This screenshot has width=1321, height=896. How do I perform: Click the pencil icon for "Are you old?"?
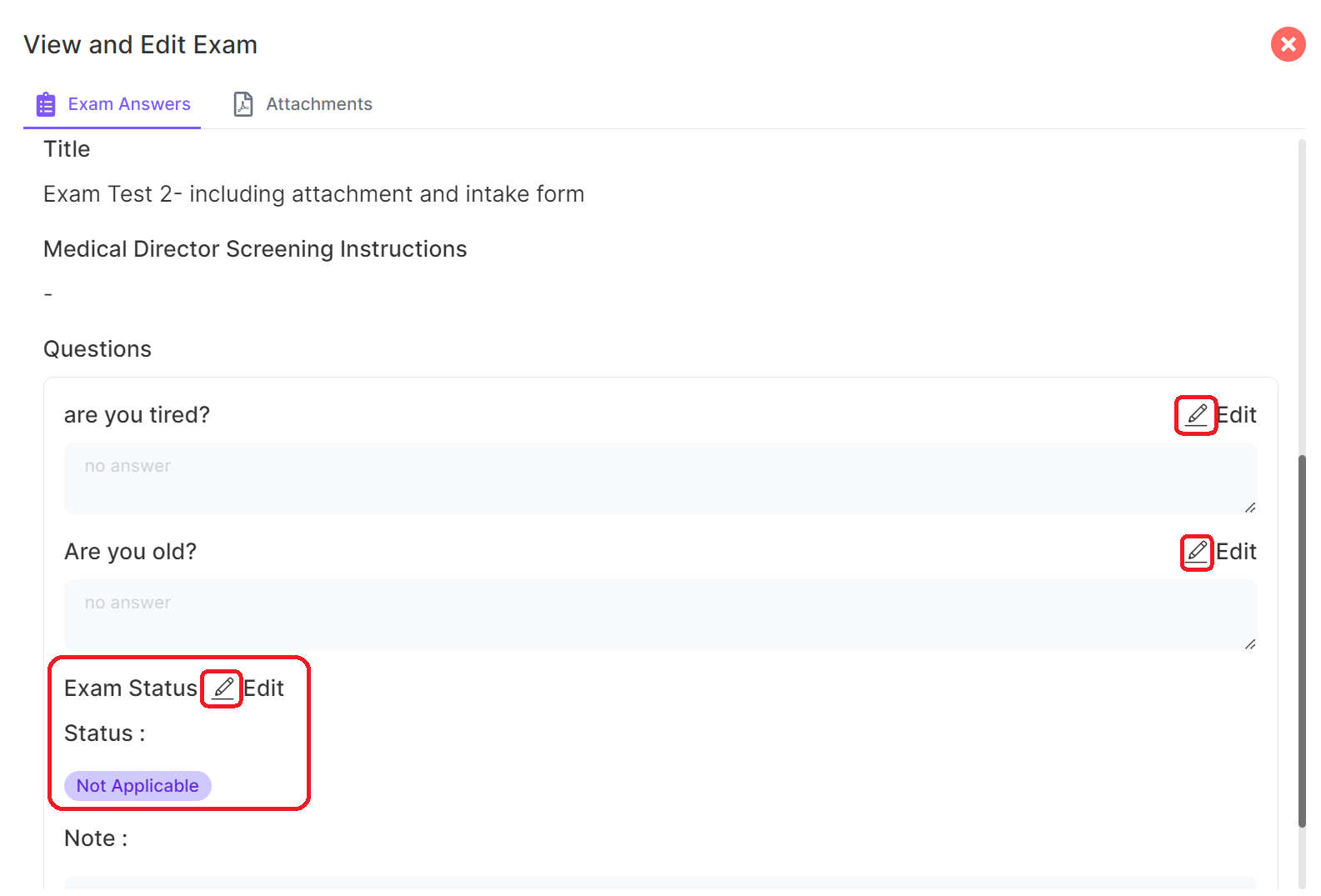[1197, 552]
